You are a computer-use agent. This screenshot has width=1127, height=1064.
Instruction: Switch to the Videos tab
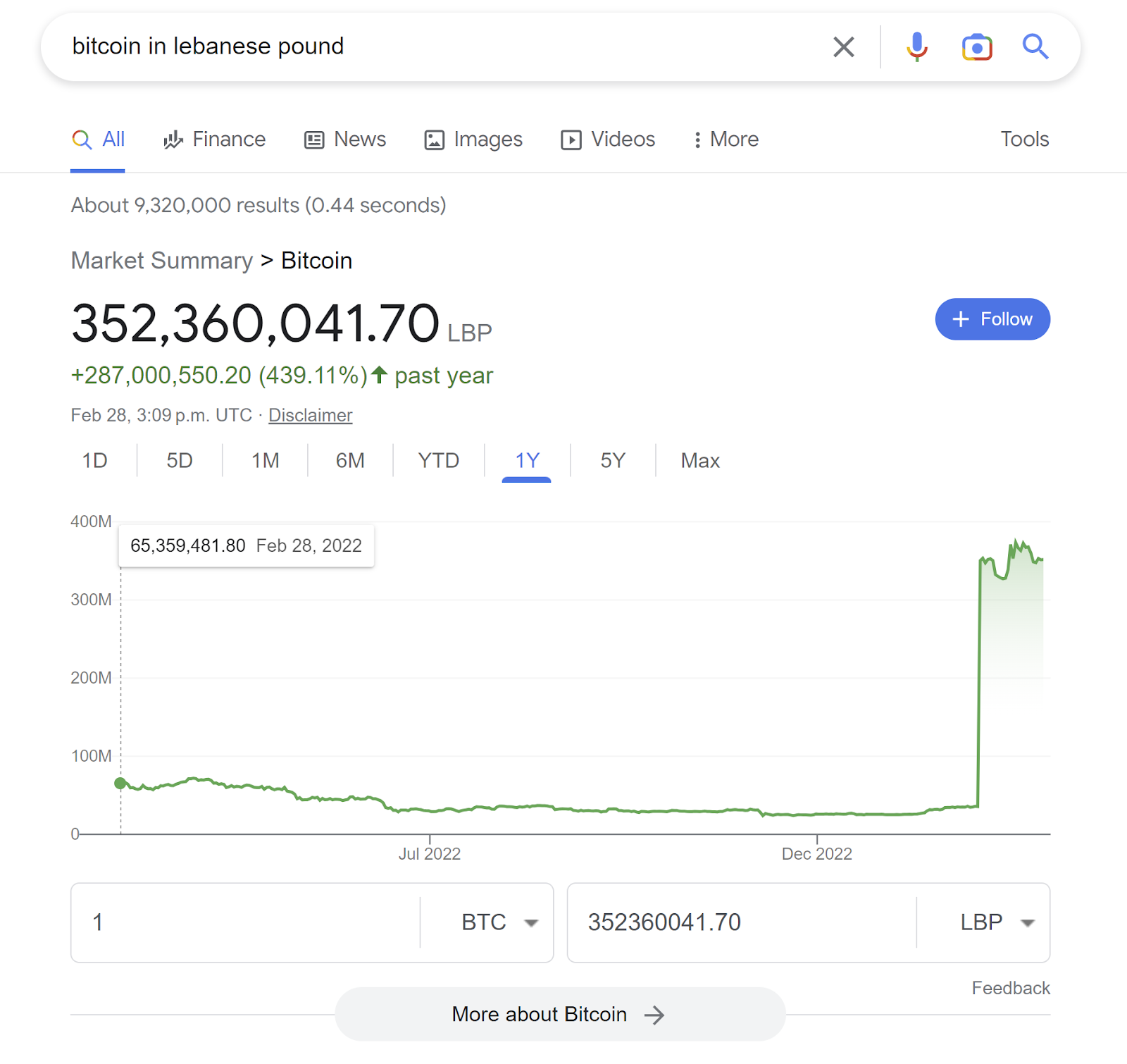tap(608, 140)
